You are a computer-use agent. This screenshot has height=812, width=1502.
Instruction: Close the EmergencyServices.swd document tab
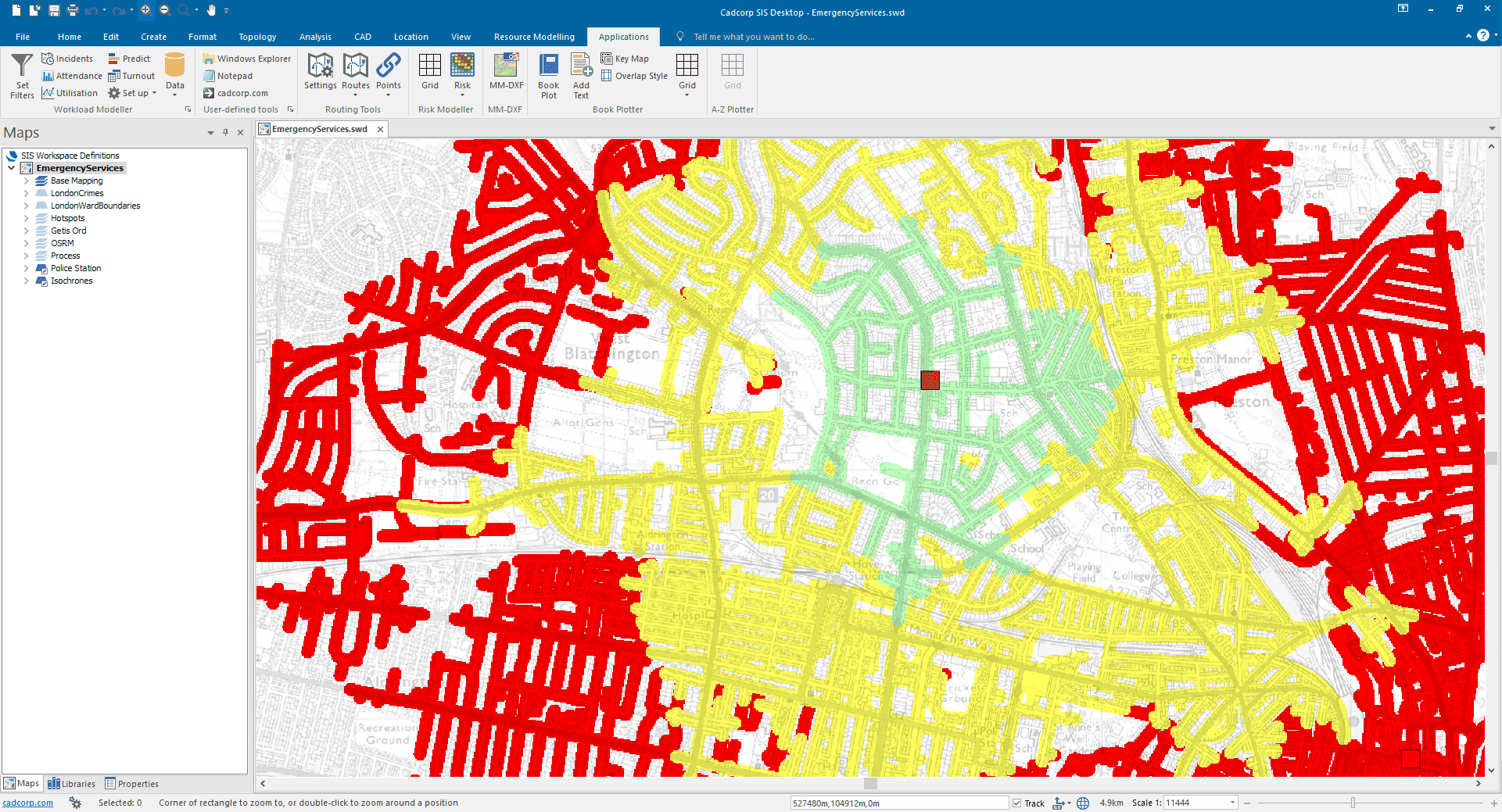[x=381, y=129]
